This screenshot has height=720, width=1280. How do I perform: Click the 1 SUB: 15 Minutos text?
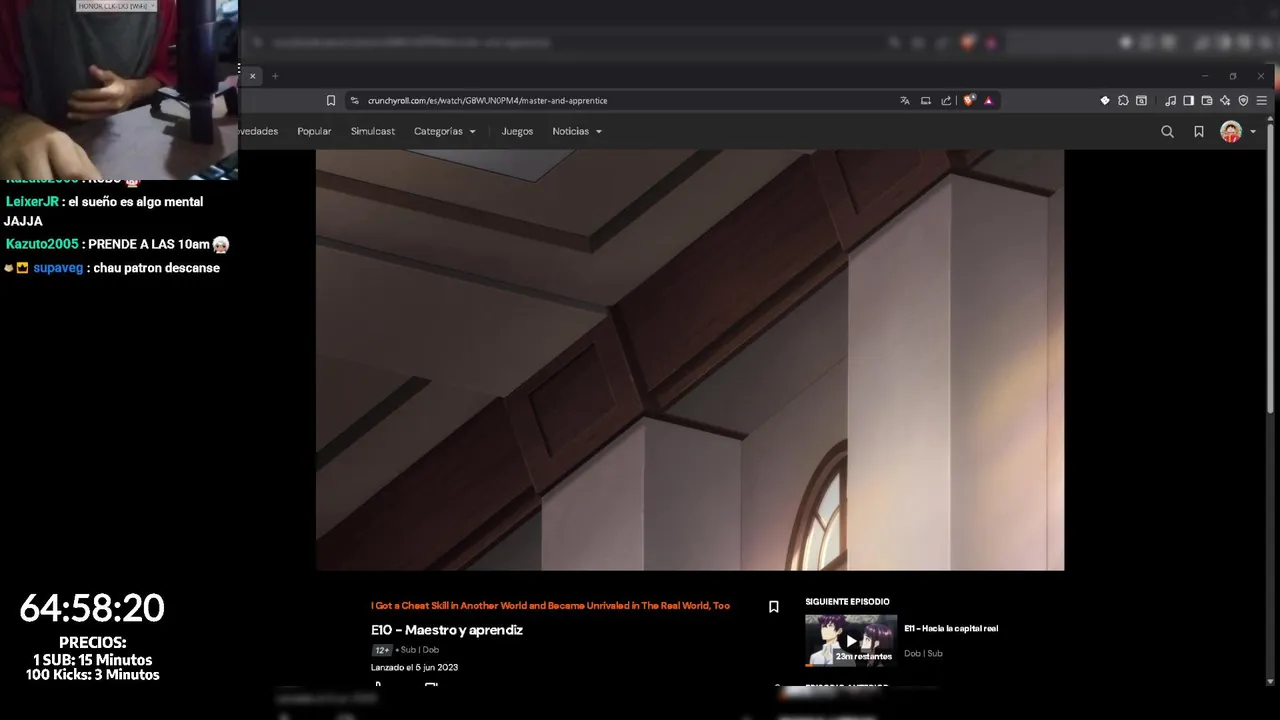click(x=93, y=660)
